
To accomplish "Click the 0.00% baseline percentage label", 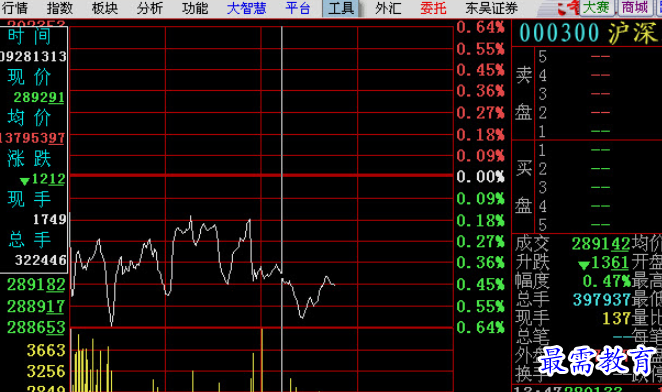I will coord(480,177).
